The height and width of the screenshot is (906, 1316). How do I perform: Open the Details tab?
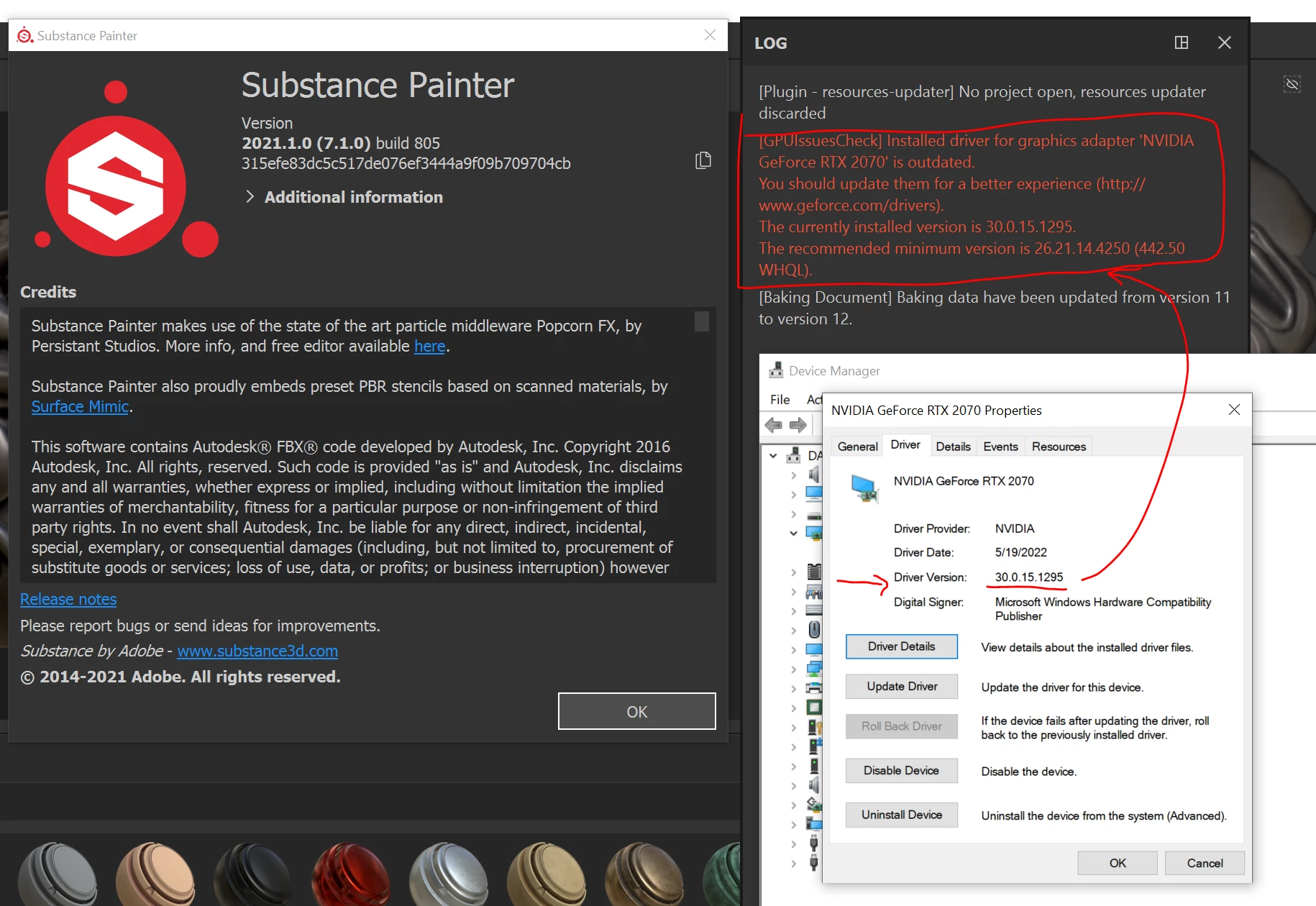point(953,447)
